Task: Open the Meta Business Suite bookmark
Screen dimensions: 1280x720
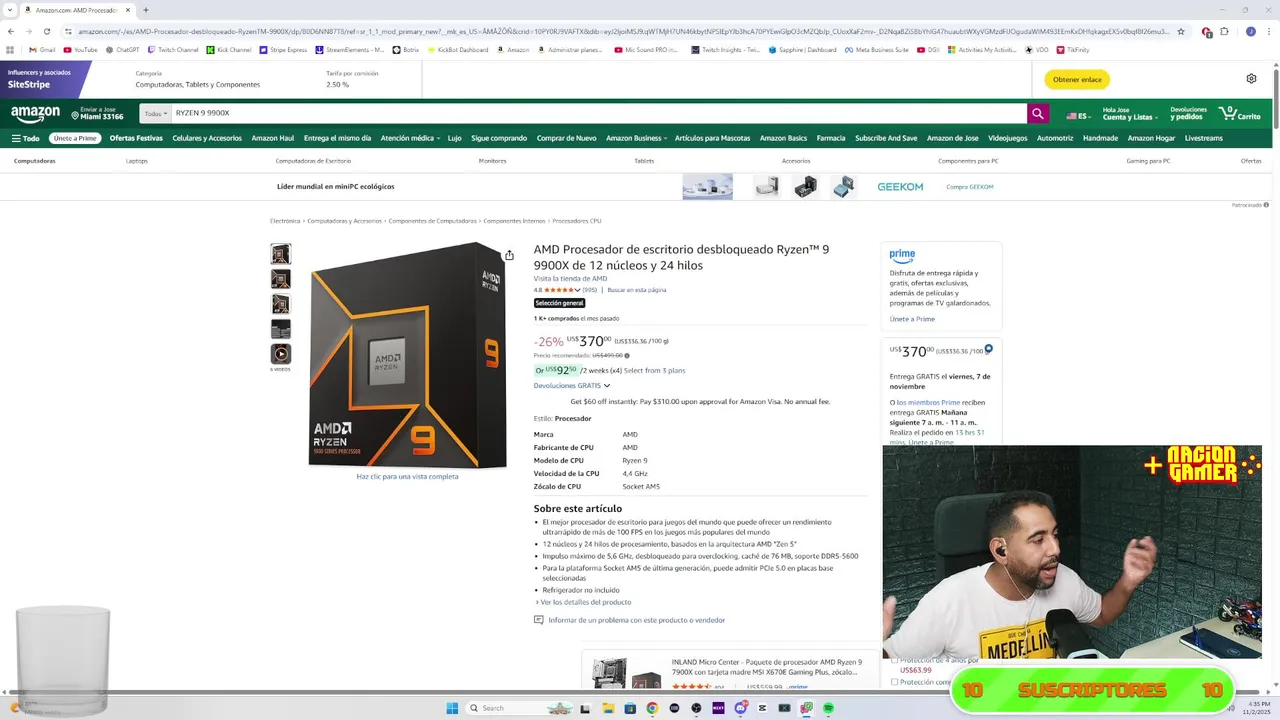Action: pos(876,49)
